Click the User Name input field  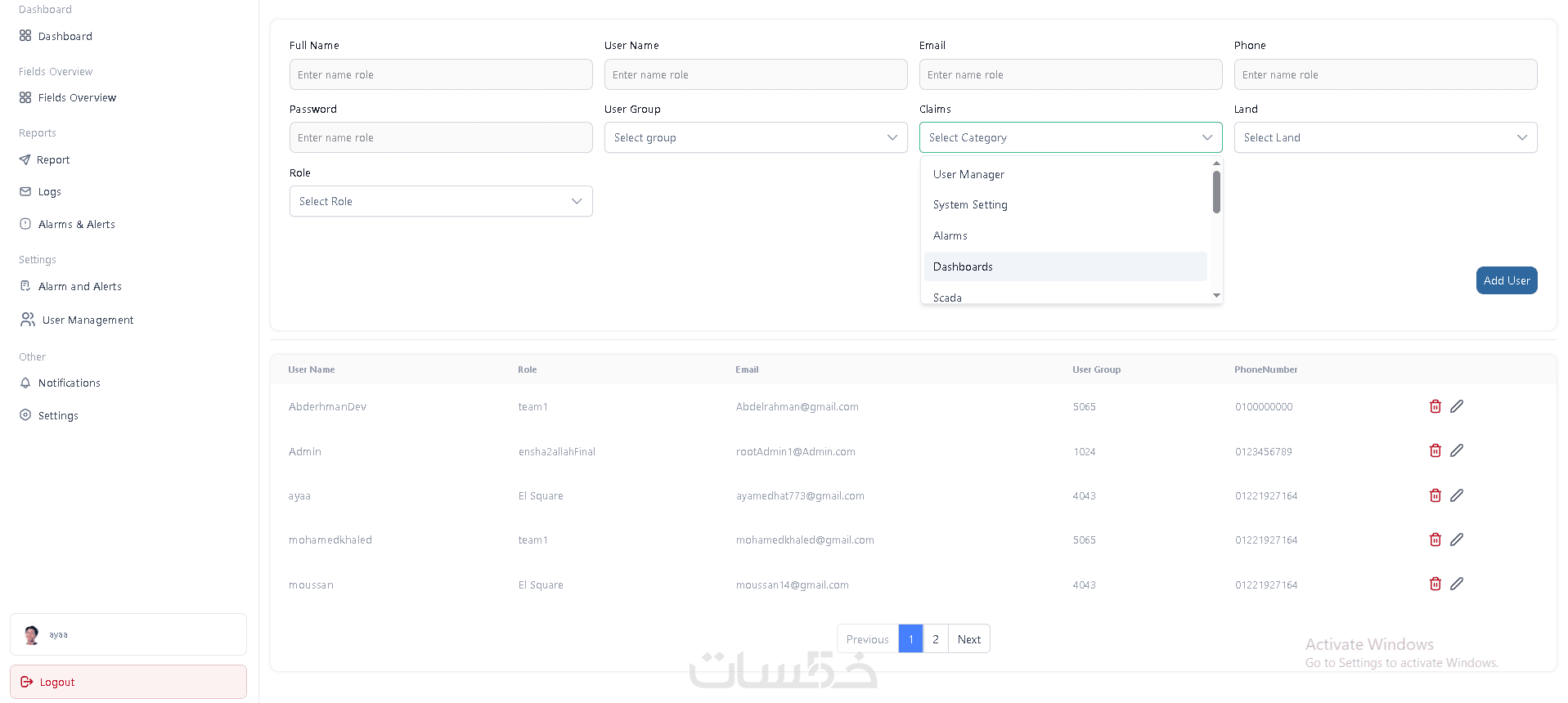click(x=756, y=74)
